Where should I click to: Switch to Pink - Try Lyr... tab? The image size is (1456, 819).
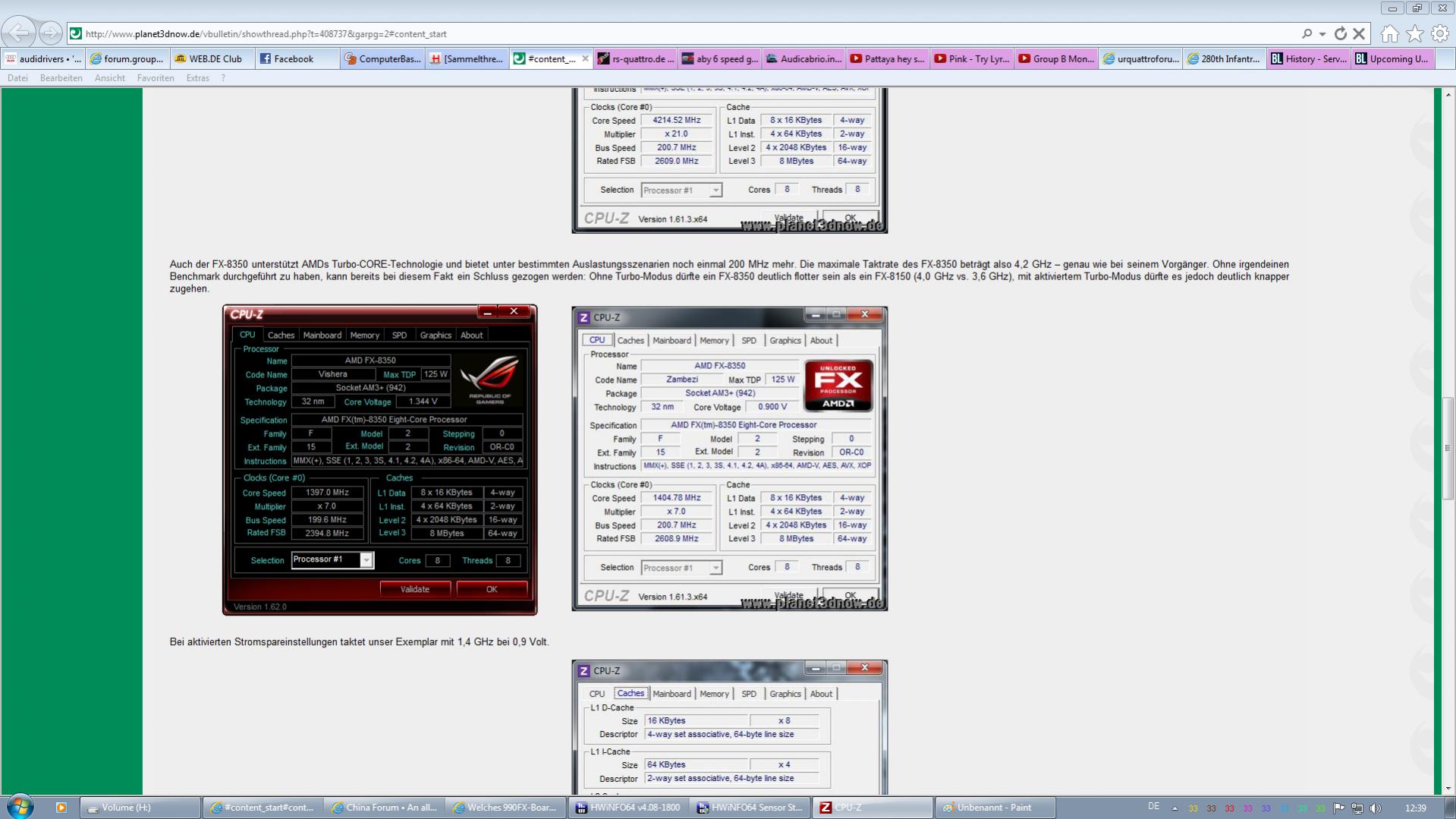coord(973,58)
